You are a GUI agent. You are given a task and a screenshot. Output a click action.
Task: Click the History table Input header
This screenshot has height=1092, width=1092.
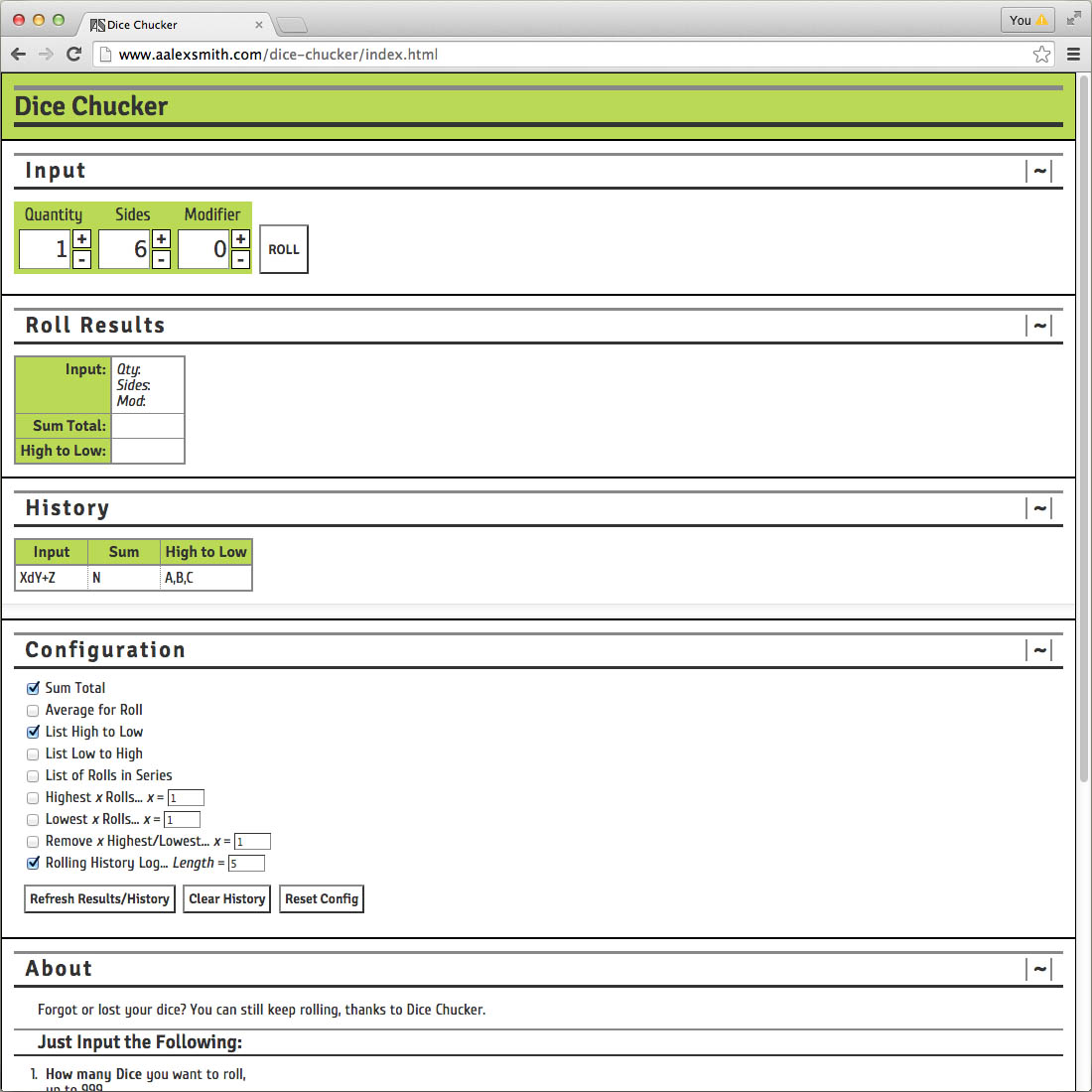coord(52,552)
